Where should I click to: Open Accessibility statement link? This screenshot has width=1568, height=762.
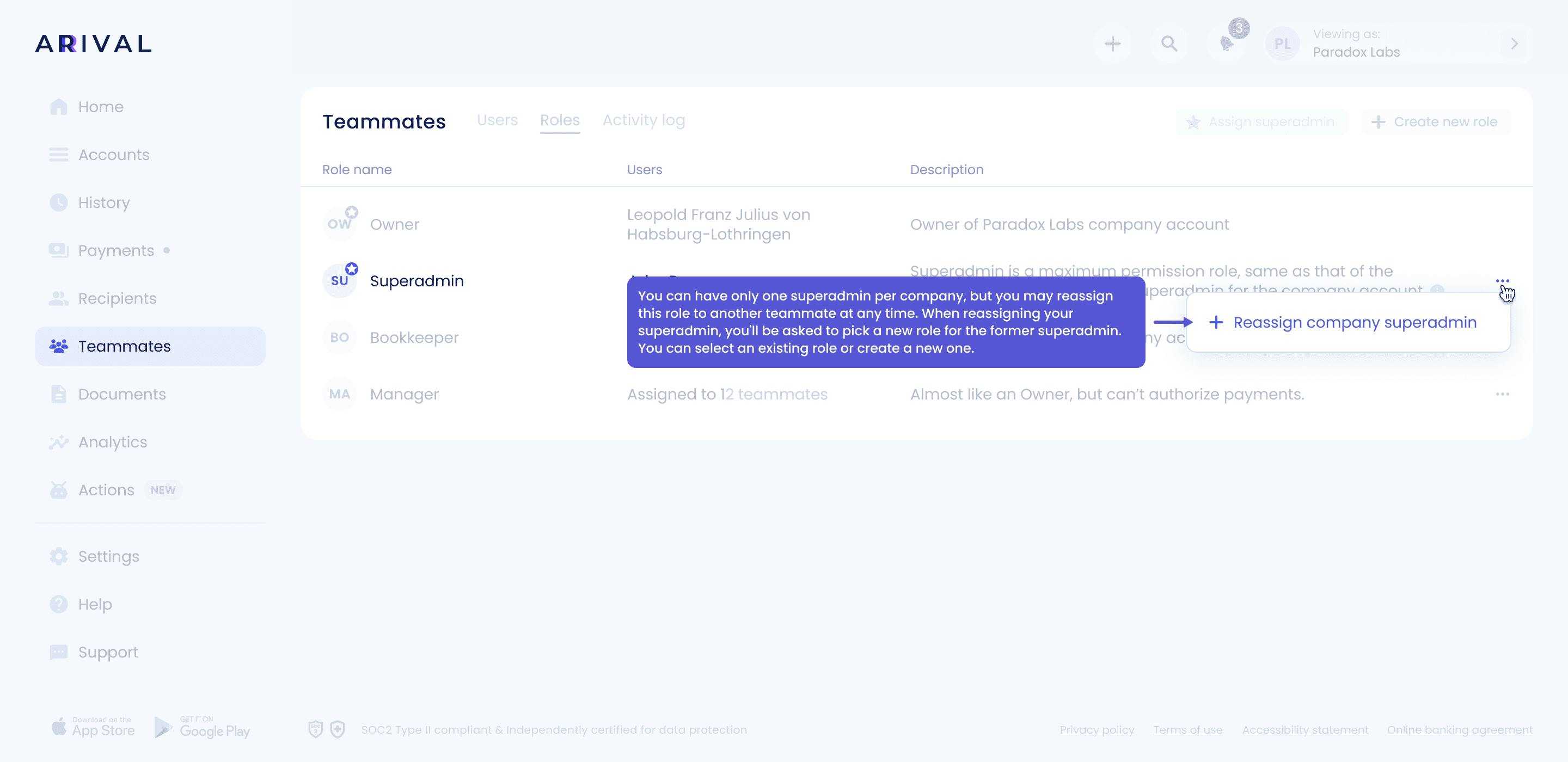pyautogui.click(x=1305, y=730)
